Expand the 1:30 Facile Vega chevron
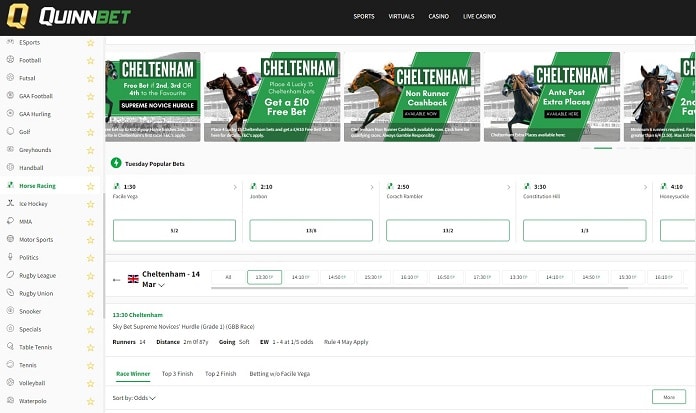Screen dimensions: 696x413 pyautogui.click(x=235, y=187)
